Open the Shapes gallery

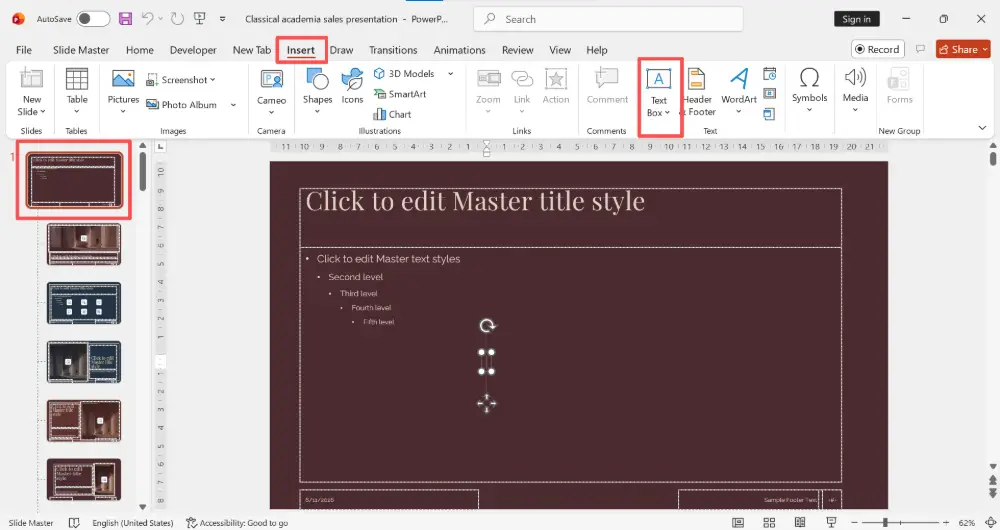click(x=317, y=92)
